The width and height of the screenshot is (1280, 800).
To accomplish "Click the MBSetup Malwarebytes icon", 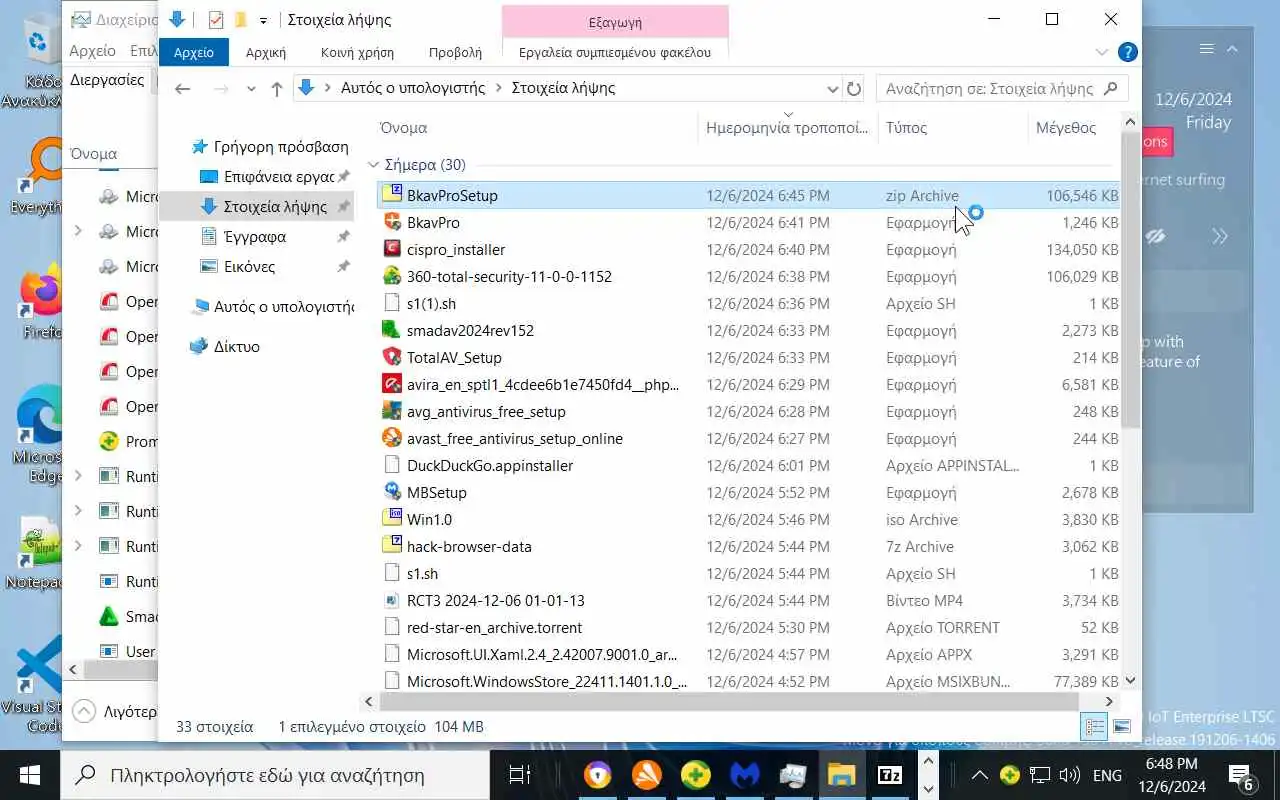I will 392,492.
